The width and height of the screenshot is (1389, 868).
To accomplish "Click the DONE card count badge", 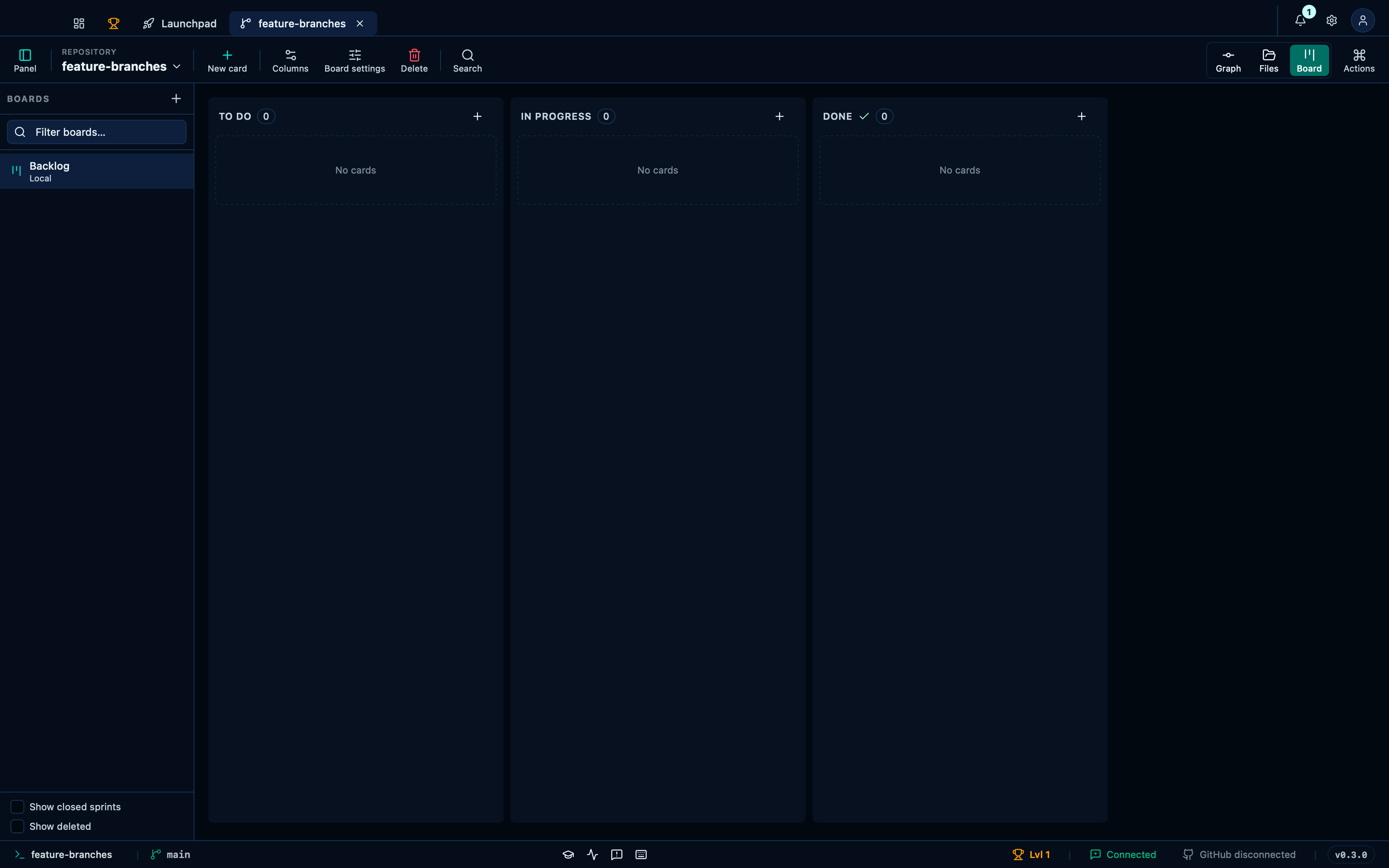I will [x=885, y=117].
